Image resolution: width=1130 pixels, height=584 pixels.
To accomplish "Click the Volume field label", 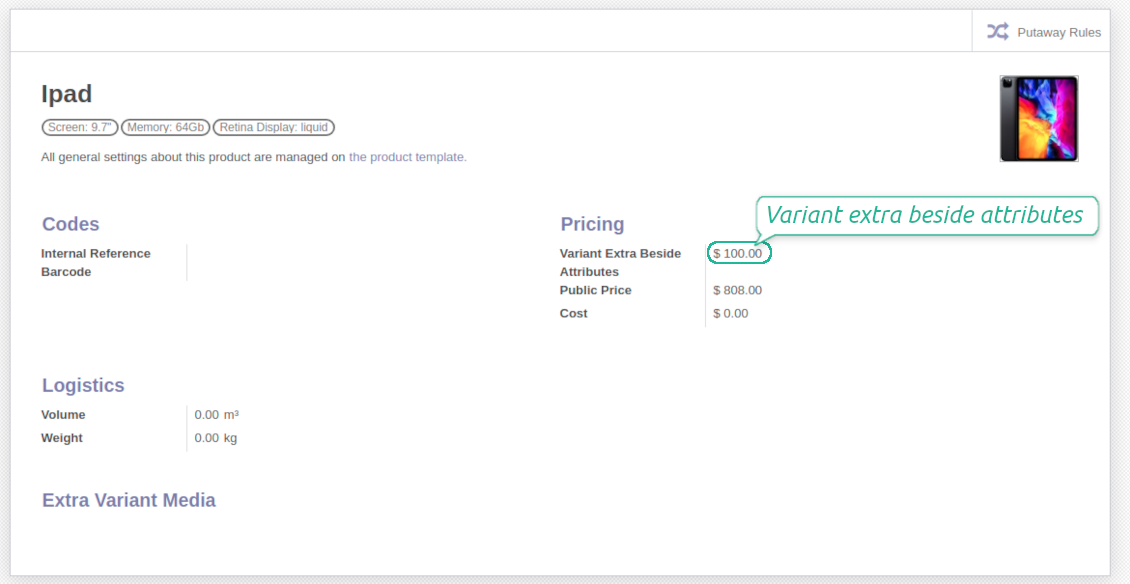I will [63, 415].
